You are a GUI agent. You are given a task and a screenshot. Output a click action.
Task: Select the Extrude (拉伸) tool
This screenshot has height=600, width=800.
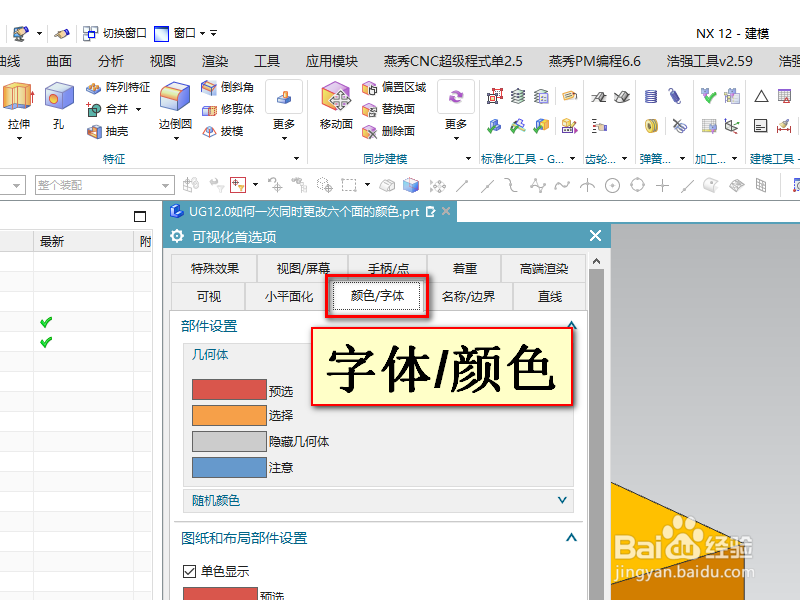coord(17,97)
